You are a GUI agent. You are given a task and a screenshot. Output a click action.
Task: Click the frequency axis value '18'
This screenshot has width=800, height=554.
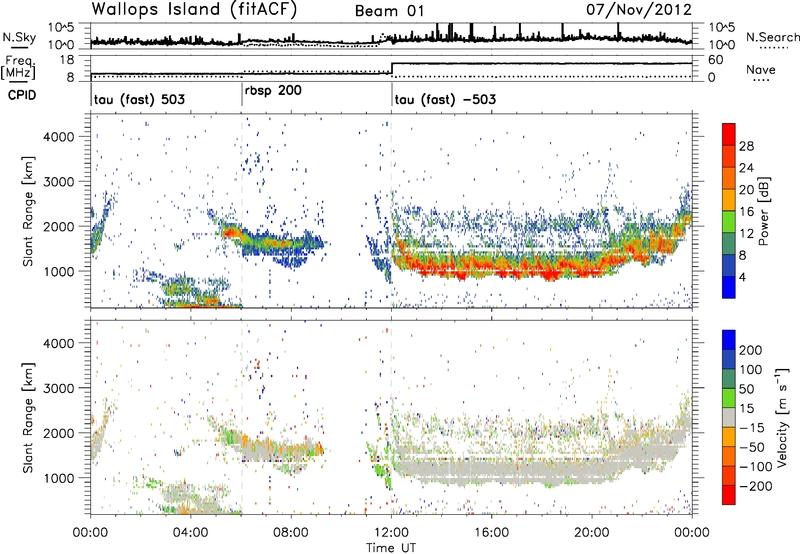click(67, 60)
